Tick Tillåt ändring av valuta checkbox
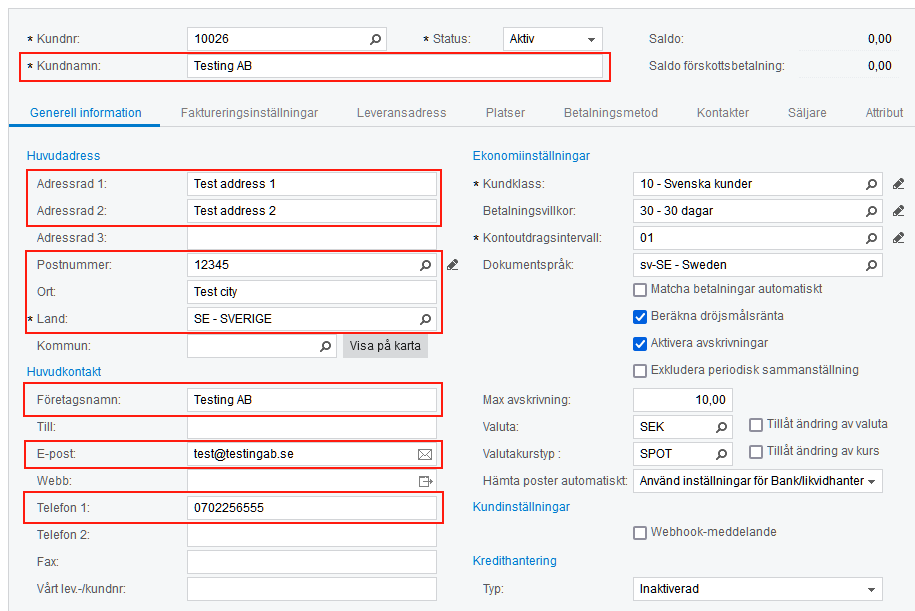This screenshot has height=611, width=915. (x=757, y=425)
